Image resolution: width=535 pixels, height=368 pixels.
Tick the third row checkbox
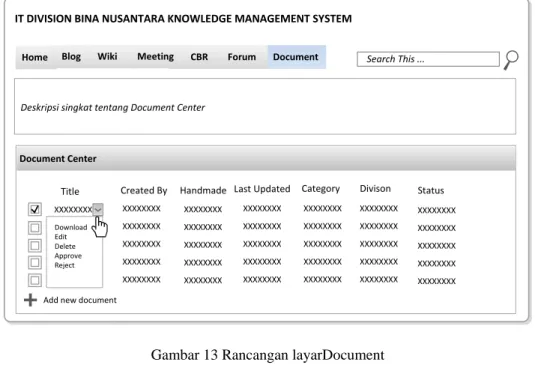point(35,245)
